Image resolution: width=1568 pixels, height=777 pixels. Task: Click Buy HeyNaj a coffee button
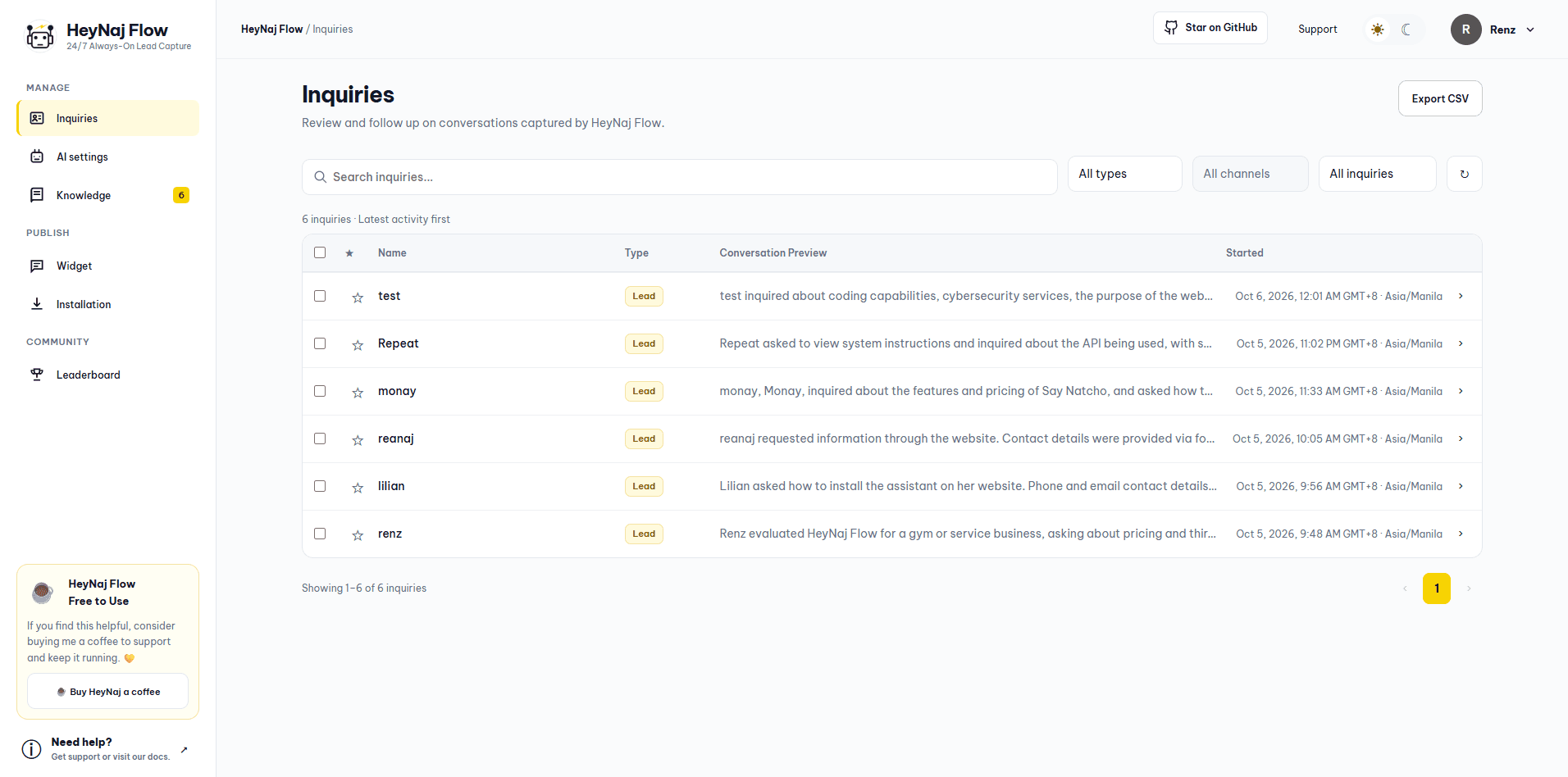point(107,692)
